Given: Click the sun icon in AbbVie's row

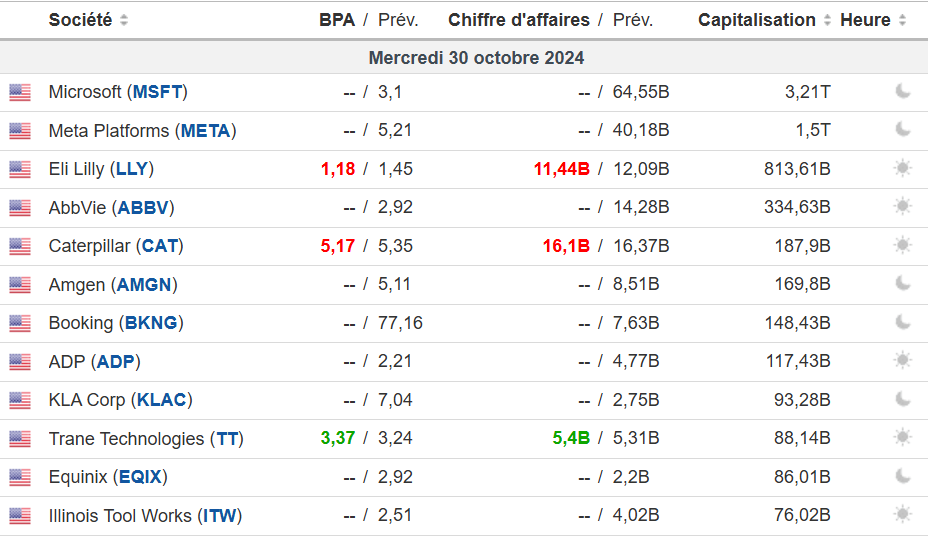Looking at the screenshot, I should (903, 207).
